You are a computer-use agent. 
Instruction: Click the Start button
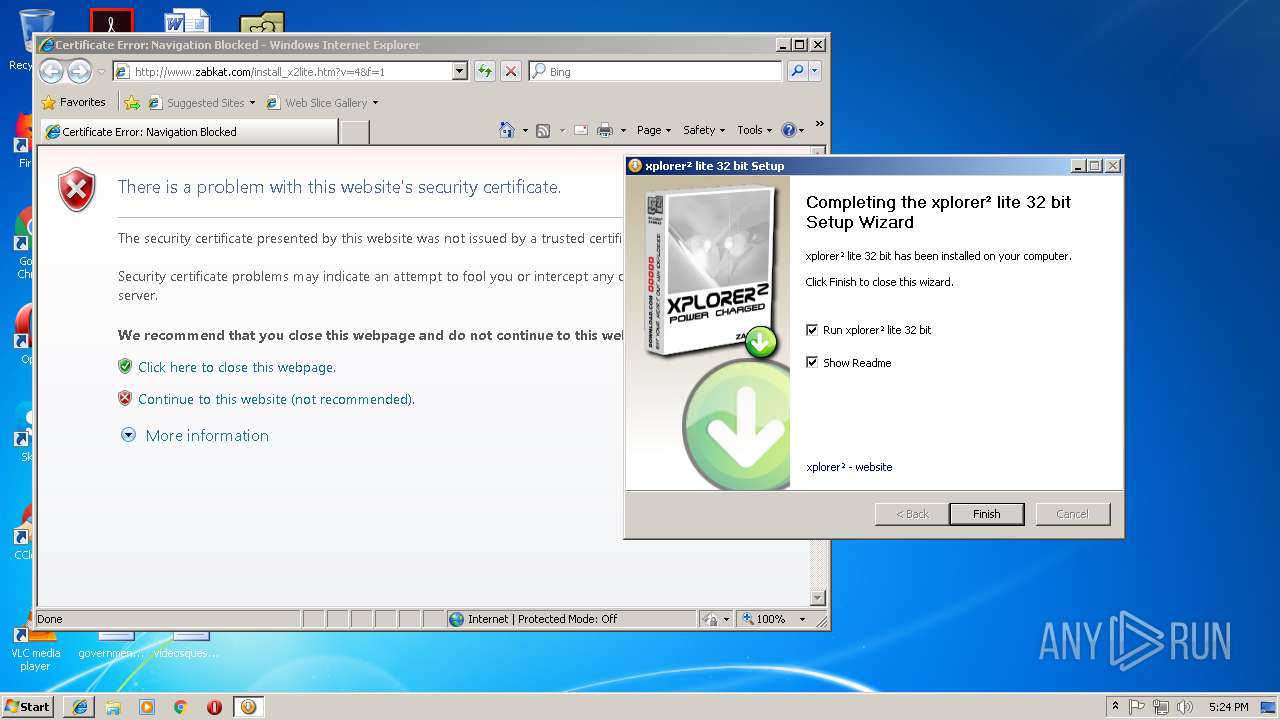coord(28,706)
